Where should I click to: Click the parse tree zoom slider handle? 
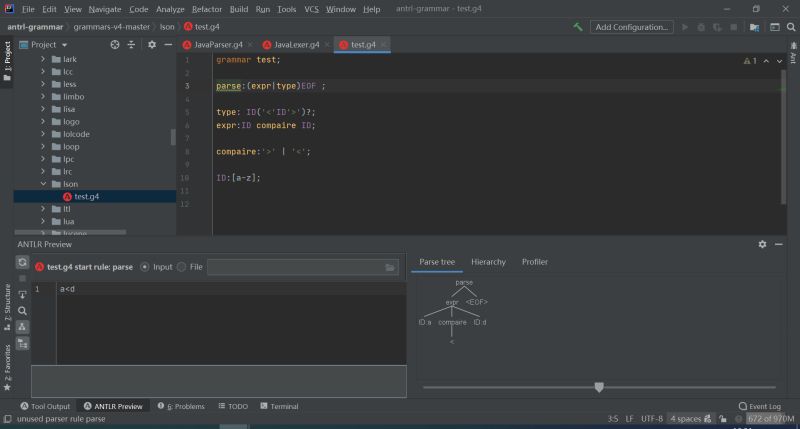[x=599, y=387]
